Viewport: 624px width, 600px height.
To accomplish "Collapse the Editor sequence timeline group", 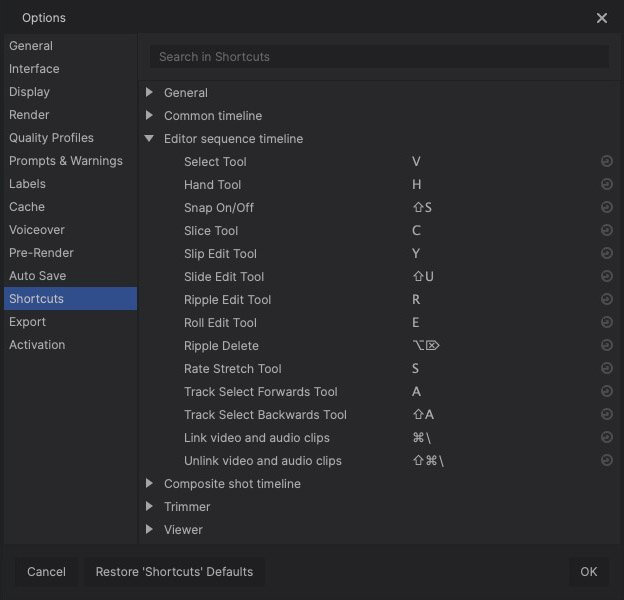I will (150, 139).
